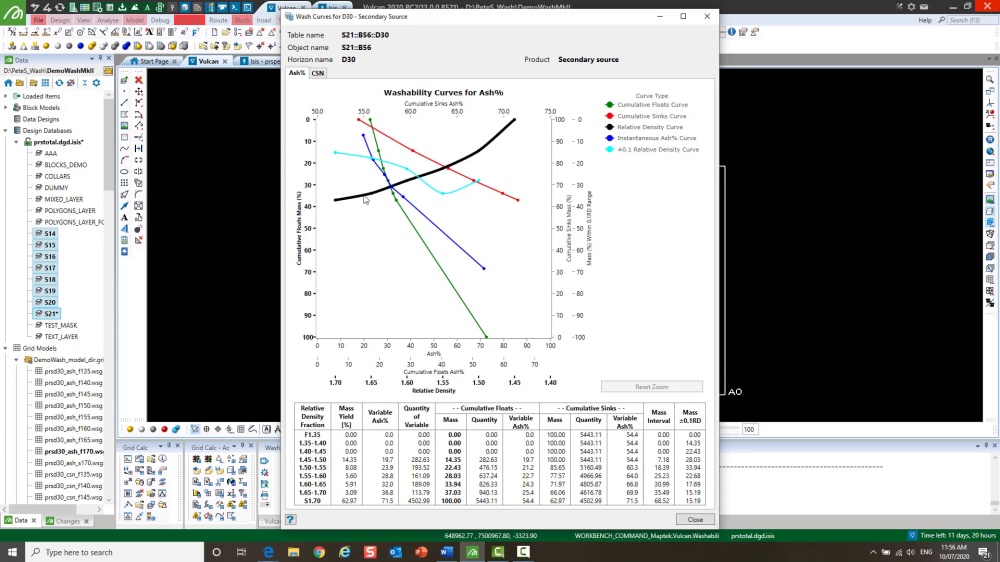Open the Grid Calc panel dropdown arrow
The height and width of the screenshot is (562, 1000).
[x=161, y=448]
